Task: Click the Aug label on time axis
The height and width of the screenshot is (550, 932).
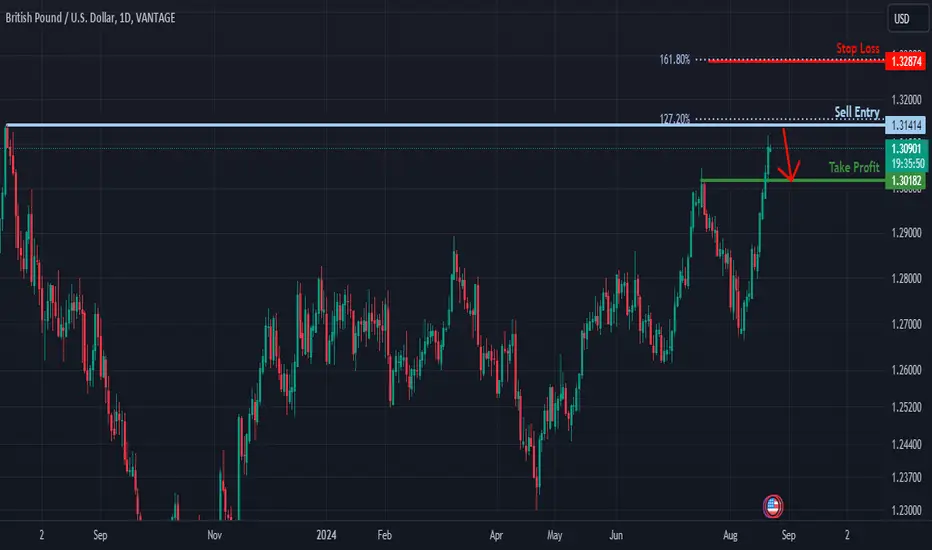Action: click(730, 535)
